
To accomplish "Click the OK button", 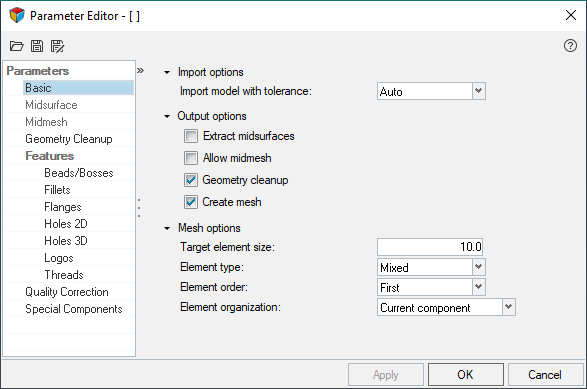I will pos(466,374).
